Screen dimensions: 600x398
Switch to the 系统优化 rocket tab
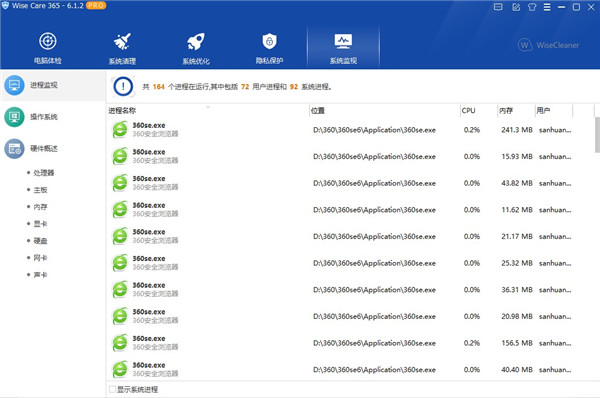click(196, 48)
